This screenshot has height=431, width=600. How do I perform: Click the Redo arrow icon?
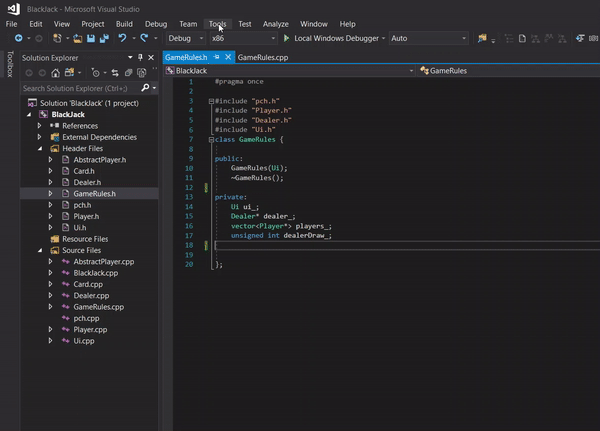[144, 38]
